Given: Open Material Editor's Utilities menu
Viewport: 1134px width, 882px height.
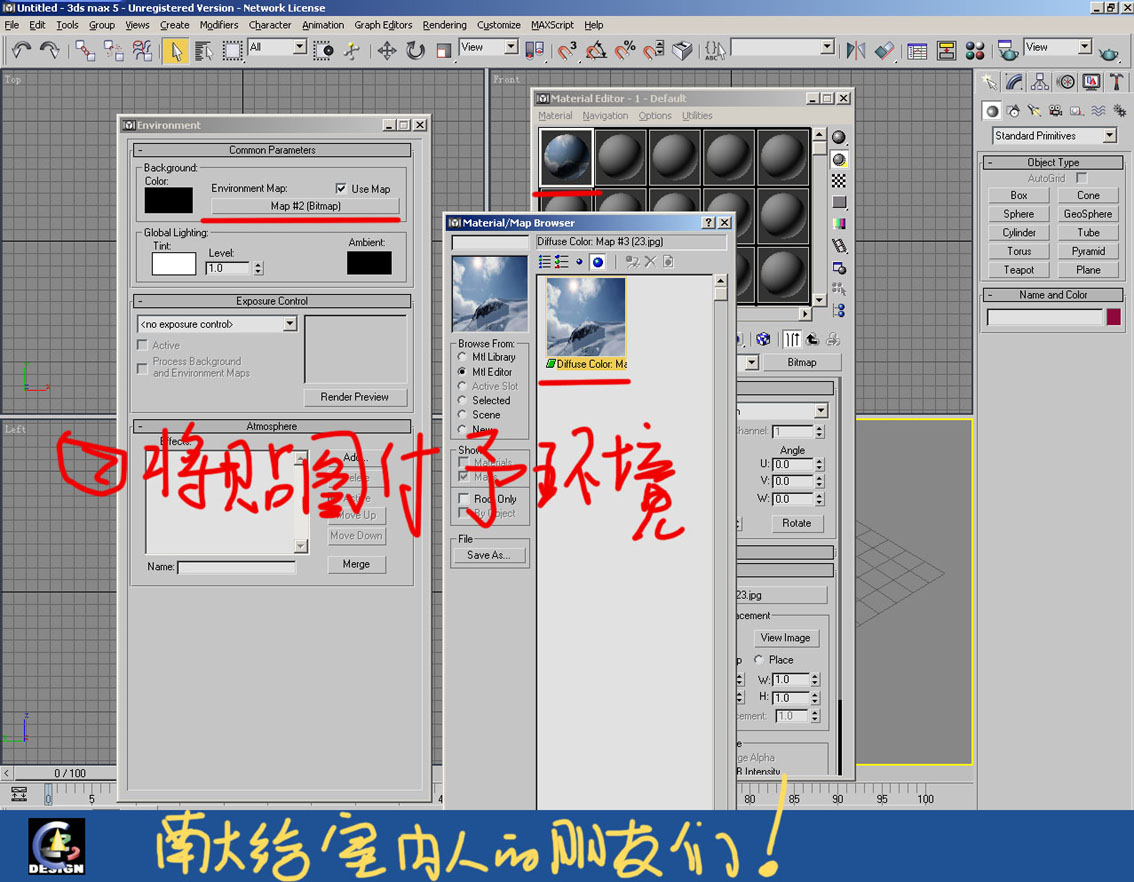Looking at the screenshot, I should click(x=697, y=116).
